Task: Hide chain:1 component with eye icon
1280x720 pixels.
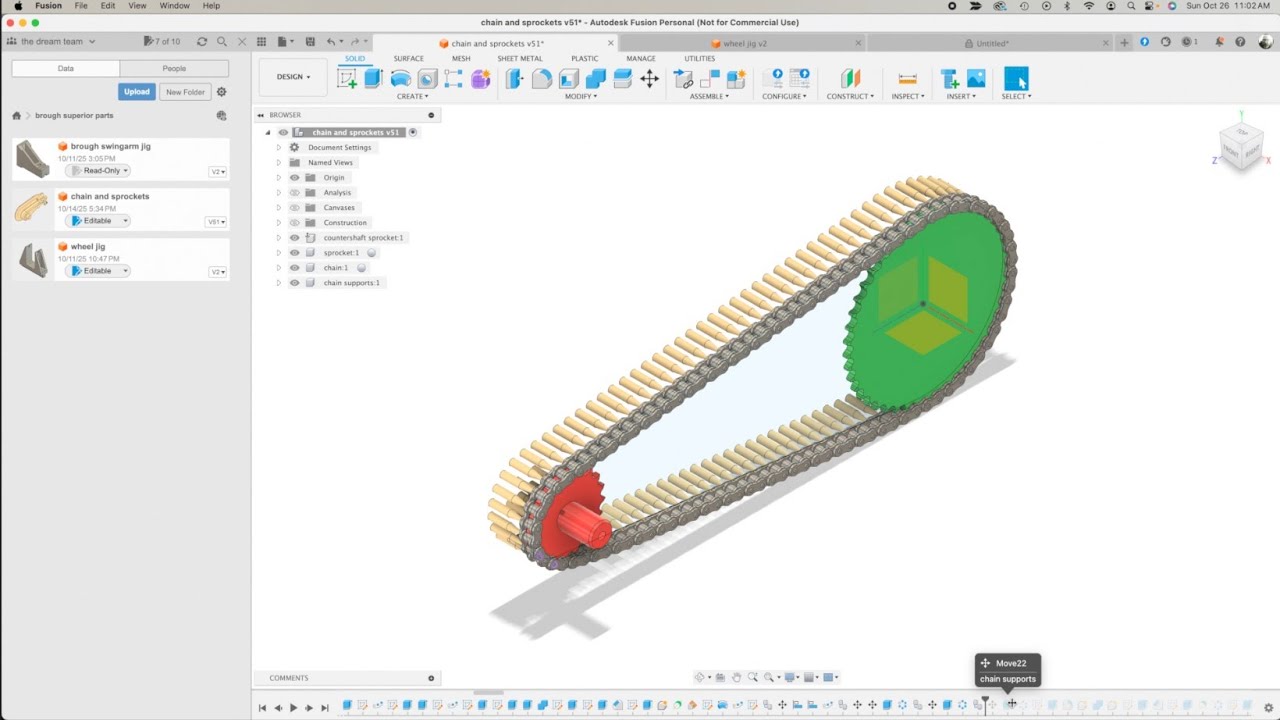Action: click(295, 267)
